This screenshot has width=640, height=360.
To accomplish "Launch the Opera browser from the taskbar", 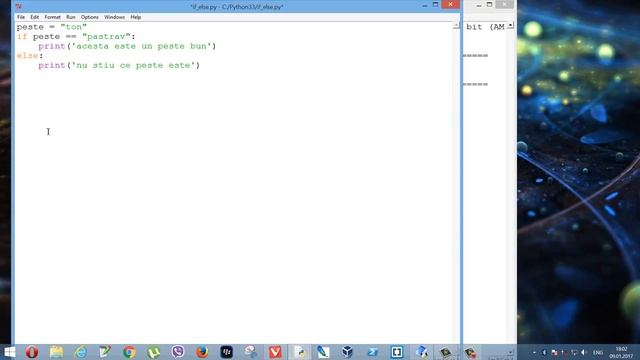I will pyautogui.click(x=32, y=352).
